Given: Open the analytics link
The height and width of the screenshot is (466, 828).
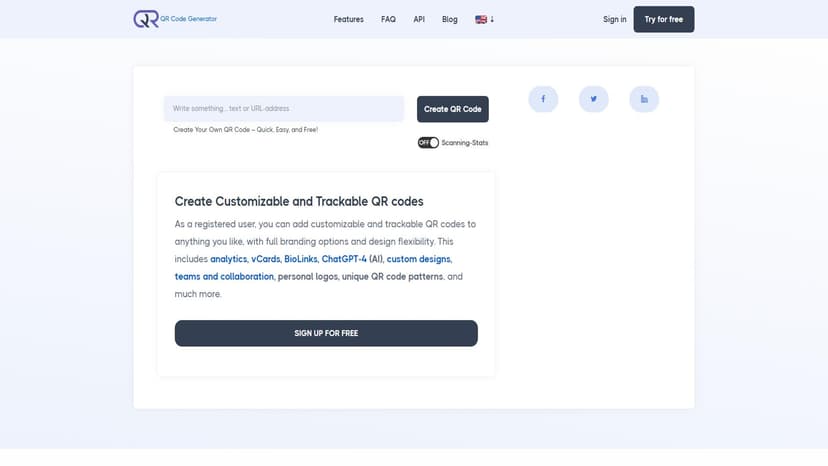Looking at the screenshot, I should (229, 259).
